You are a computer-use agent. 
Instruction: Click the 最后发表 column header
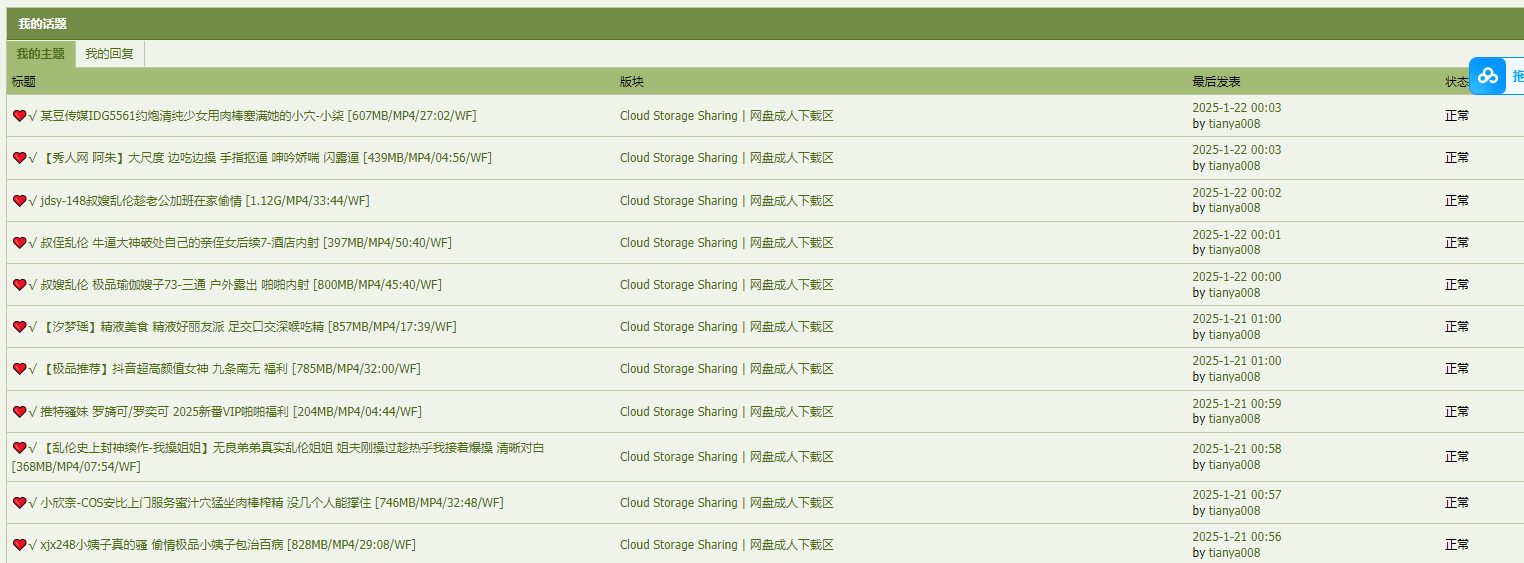pyautogui.click(x=1216, y=82)
